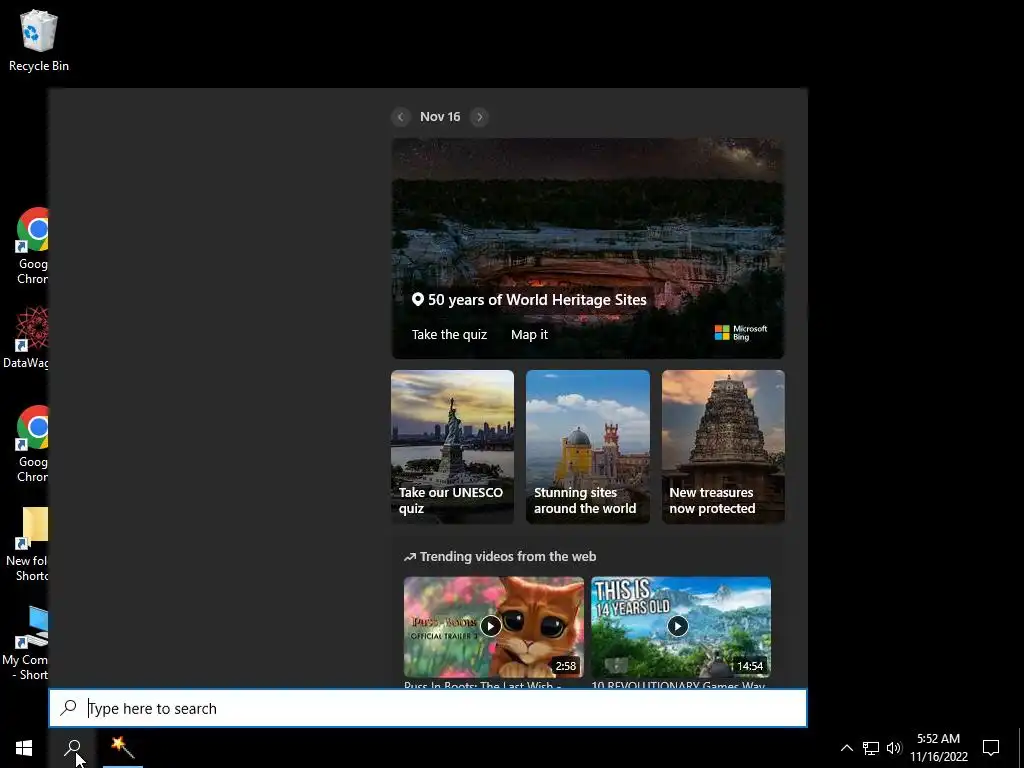Viewport: 1024px width, 768px height.
Task: Show hidden system tray icons
Action: point(846,748)
